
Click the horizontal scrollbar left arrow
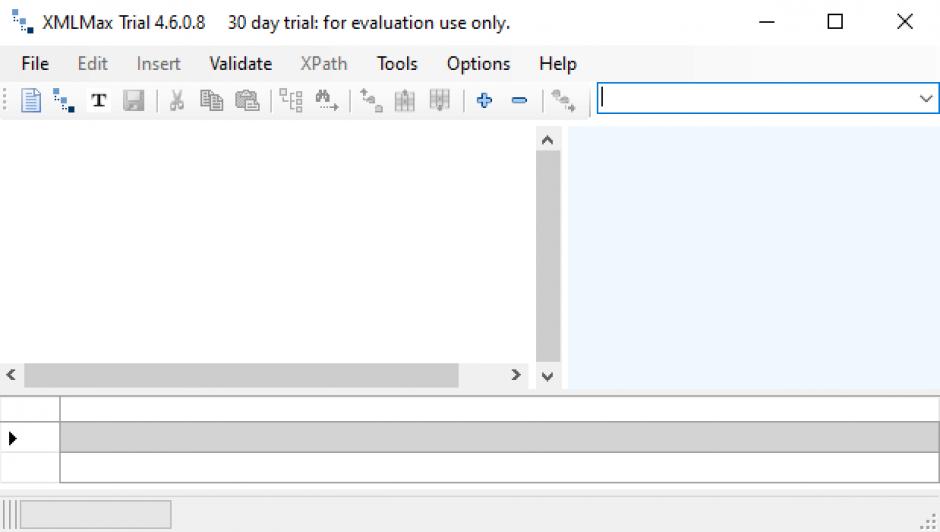11,375
